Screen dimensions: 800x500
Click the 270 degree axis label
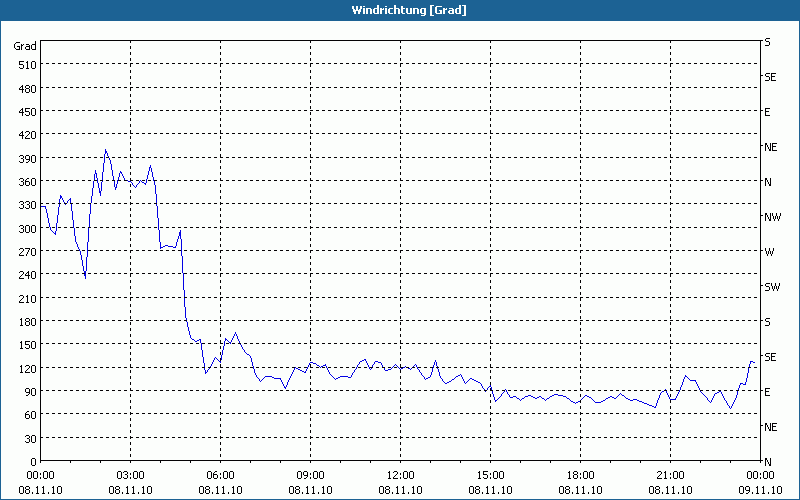(28, 252)
